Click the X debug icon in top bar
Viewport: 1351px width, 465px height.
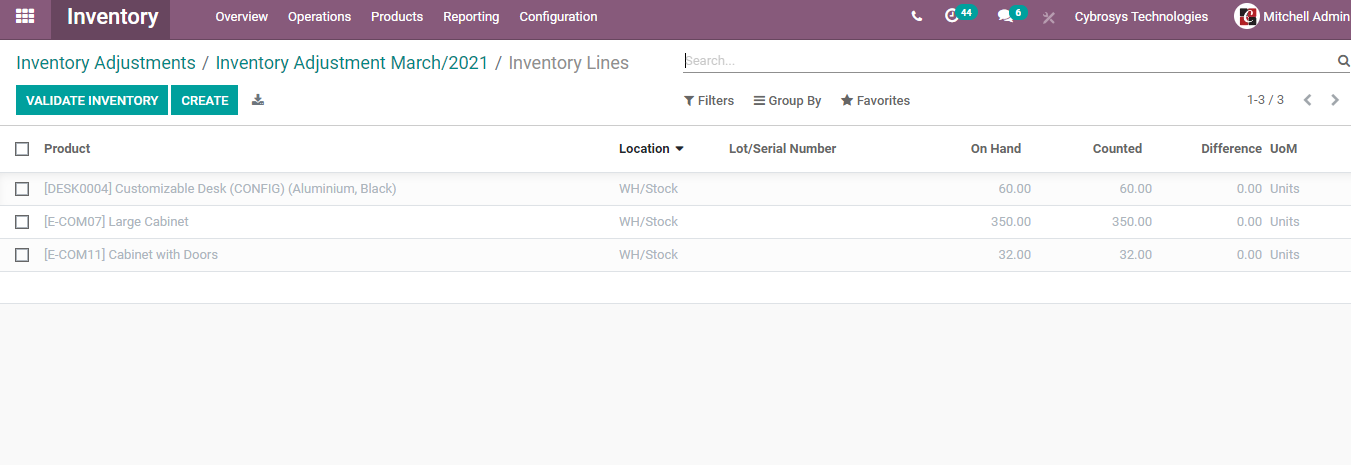tap(1048, 18)
